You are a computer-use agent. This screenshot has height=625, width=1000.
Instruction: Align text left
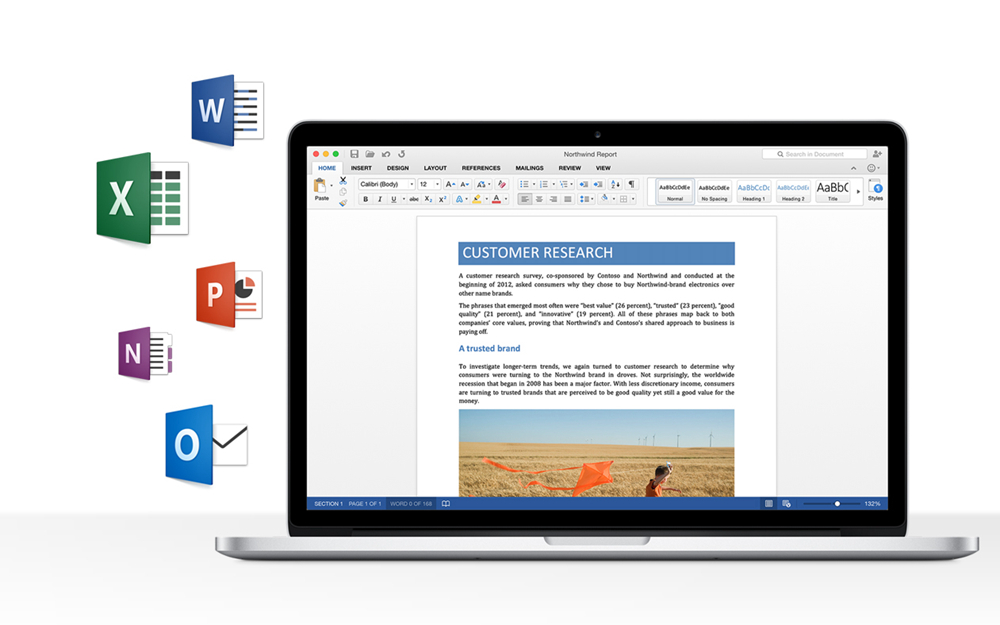pyautogui.click(x=524, y=199)
